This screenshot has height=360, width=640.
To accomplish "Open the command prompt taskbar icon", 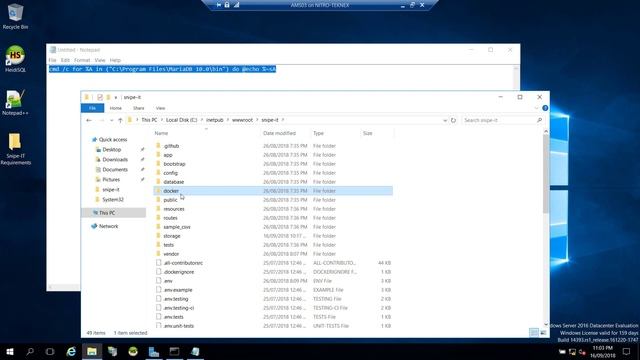I will click(x=174, y=351).
